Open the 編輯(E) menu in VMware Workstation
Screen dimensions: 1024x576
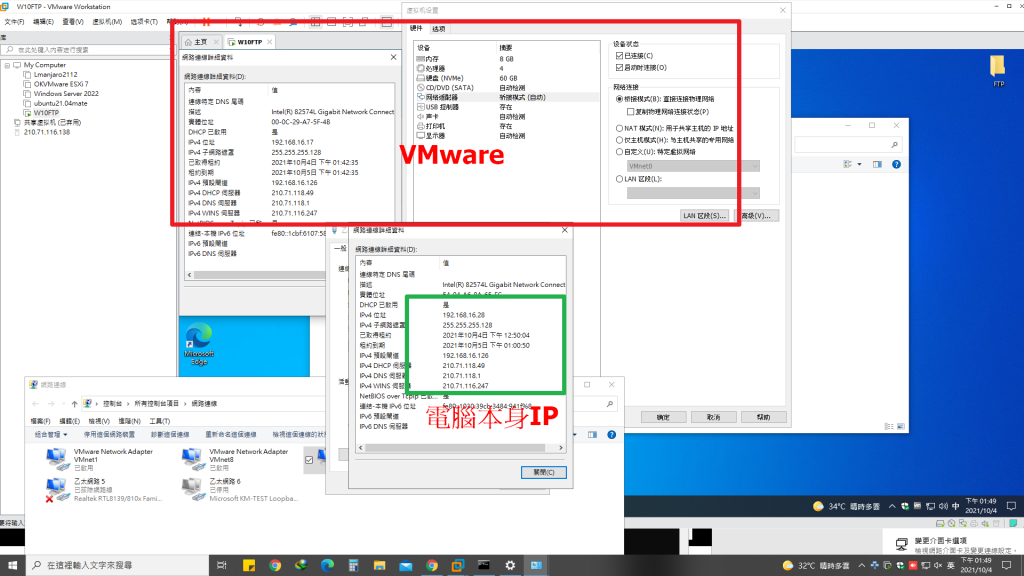click(43, 22)
